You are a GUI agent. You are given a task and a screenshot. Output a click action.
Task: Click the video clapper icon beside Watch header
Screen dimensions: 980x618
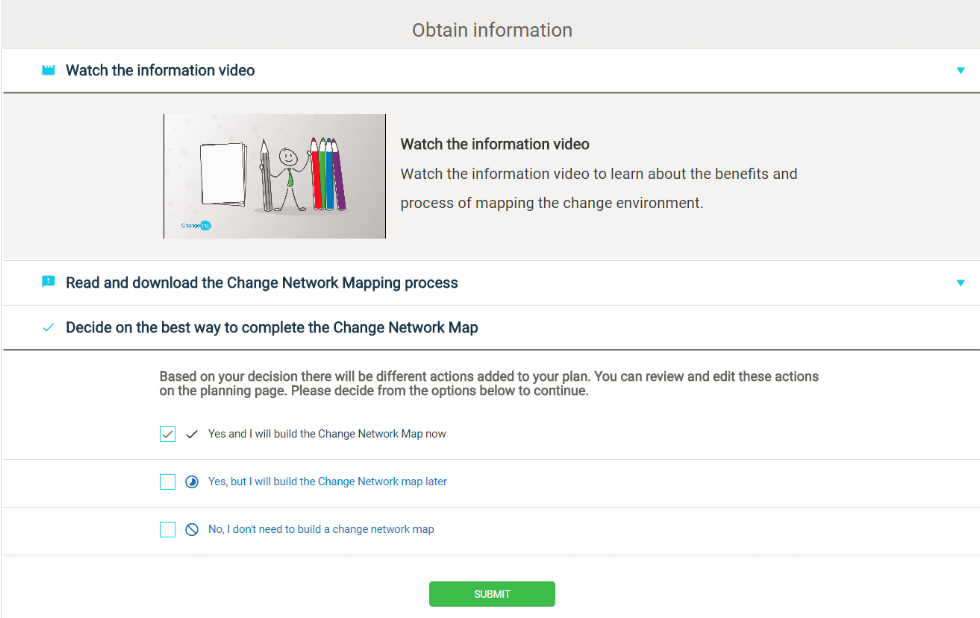48,71
